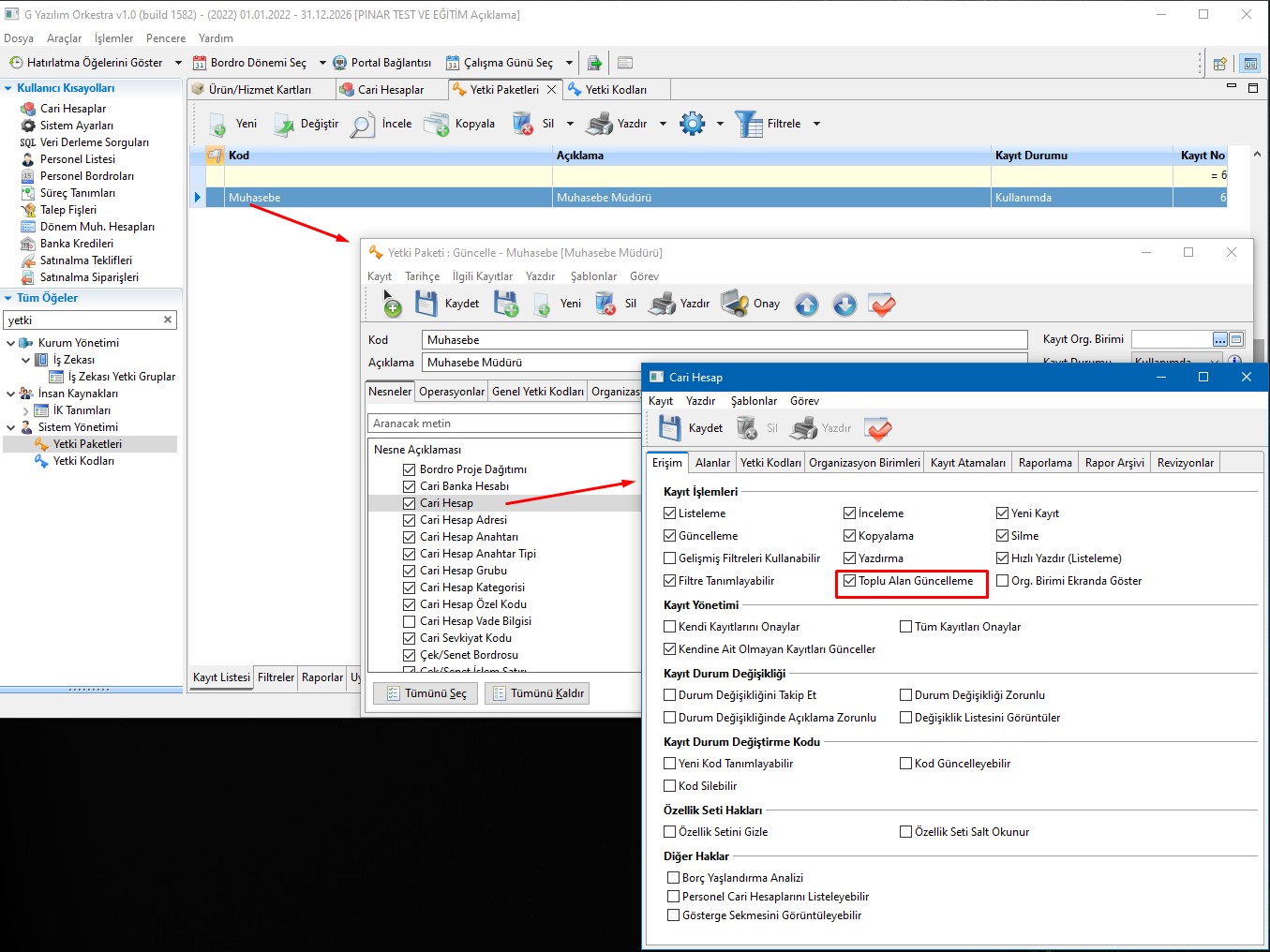Click the İncele magnifier icon
1270x952 pixels.
[363, 125]
